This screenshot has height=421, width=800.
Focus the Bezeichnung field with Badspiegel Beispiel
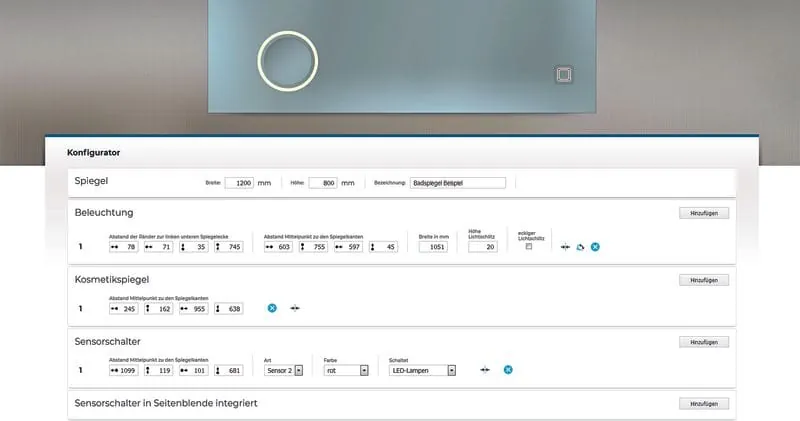tap(457, 183)
